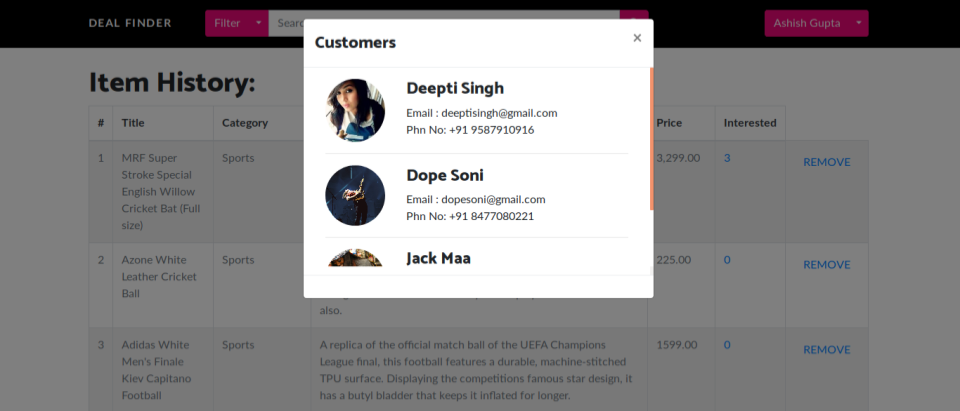Image resolution: width=960 pixels, height=411 pixels.
Task: Click the search submit button
Action: tap(634, 23)
